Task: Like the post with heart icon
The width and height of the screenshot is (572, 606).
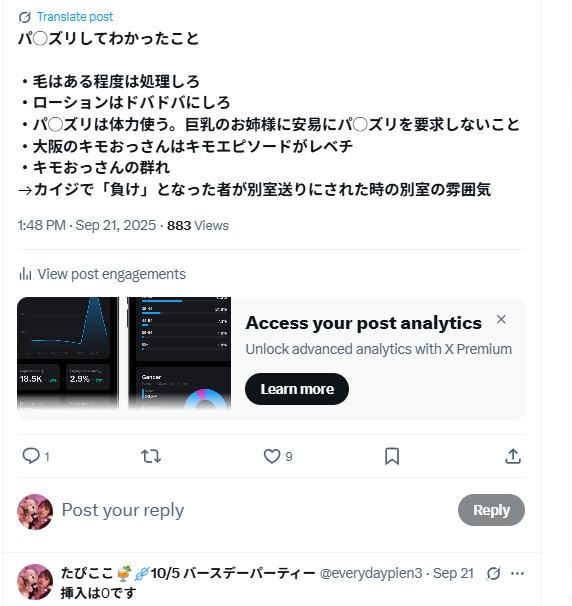Action: [272, 456]
